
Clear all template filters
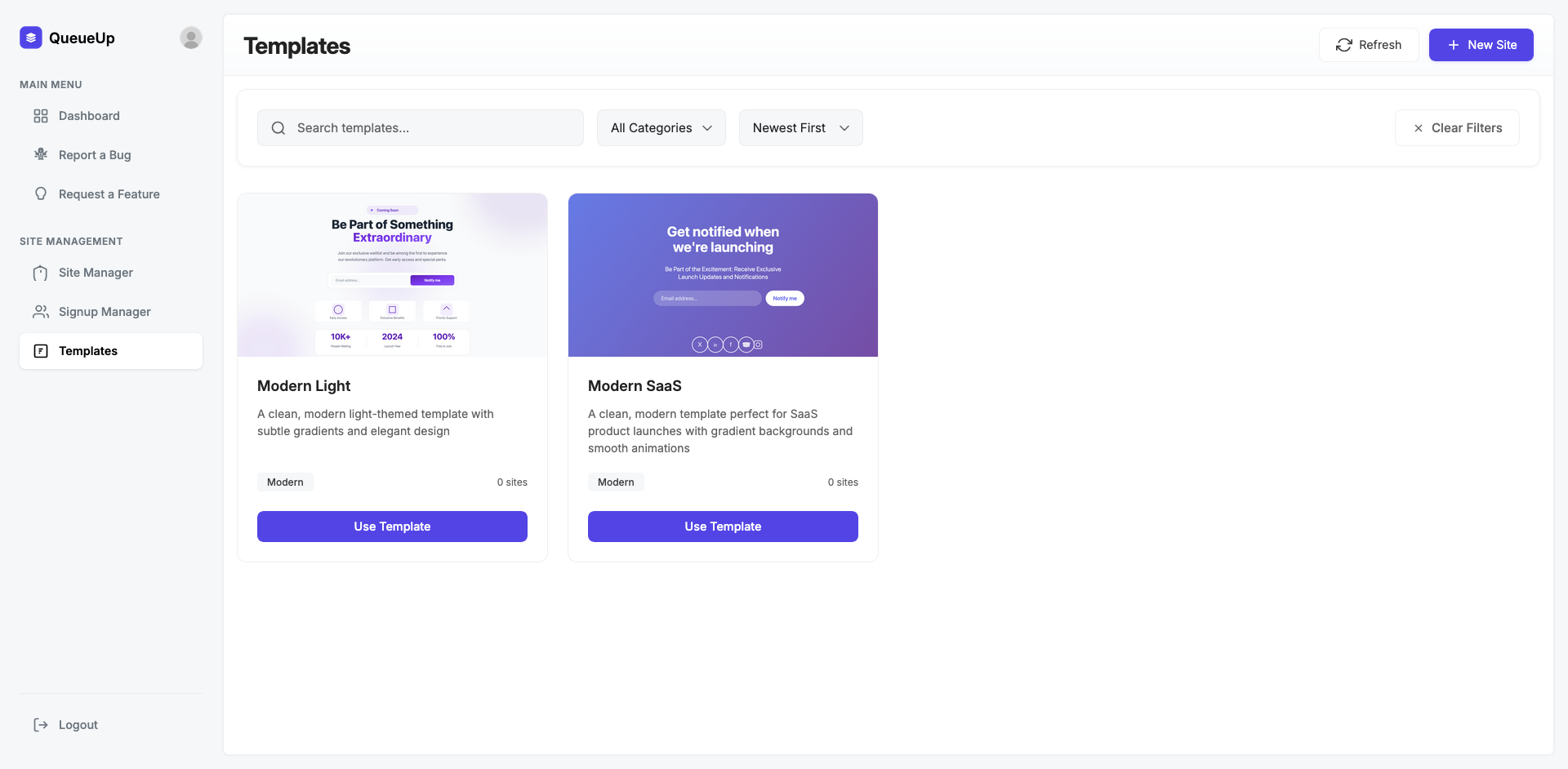(x=1457, y=128)
